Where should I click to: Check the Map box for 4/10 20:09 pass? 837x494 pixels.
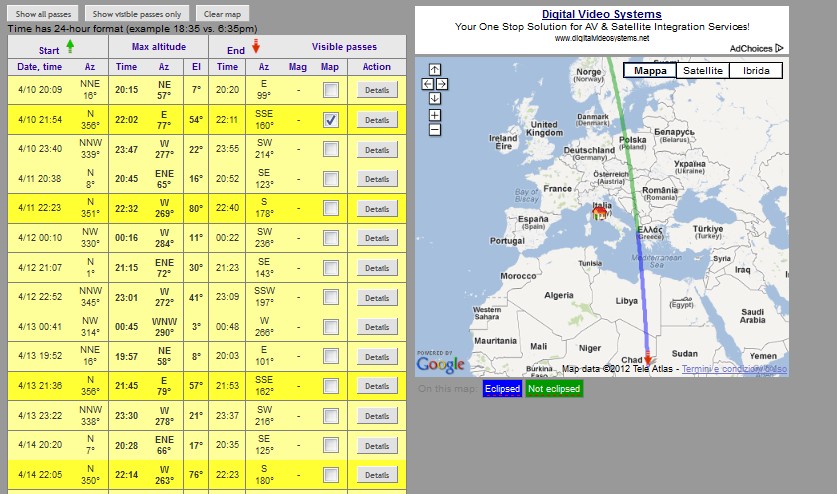(331, 90)
